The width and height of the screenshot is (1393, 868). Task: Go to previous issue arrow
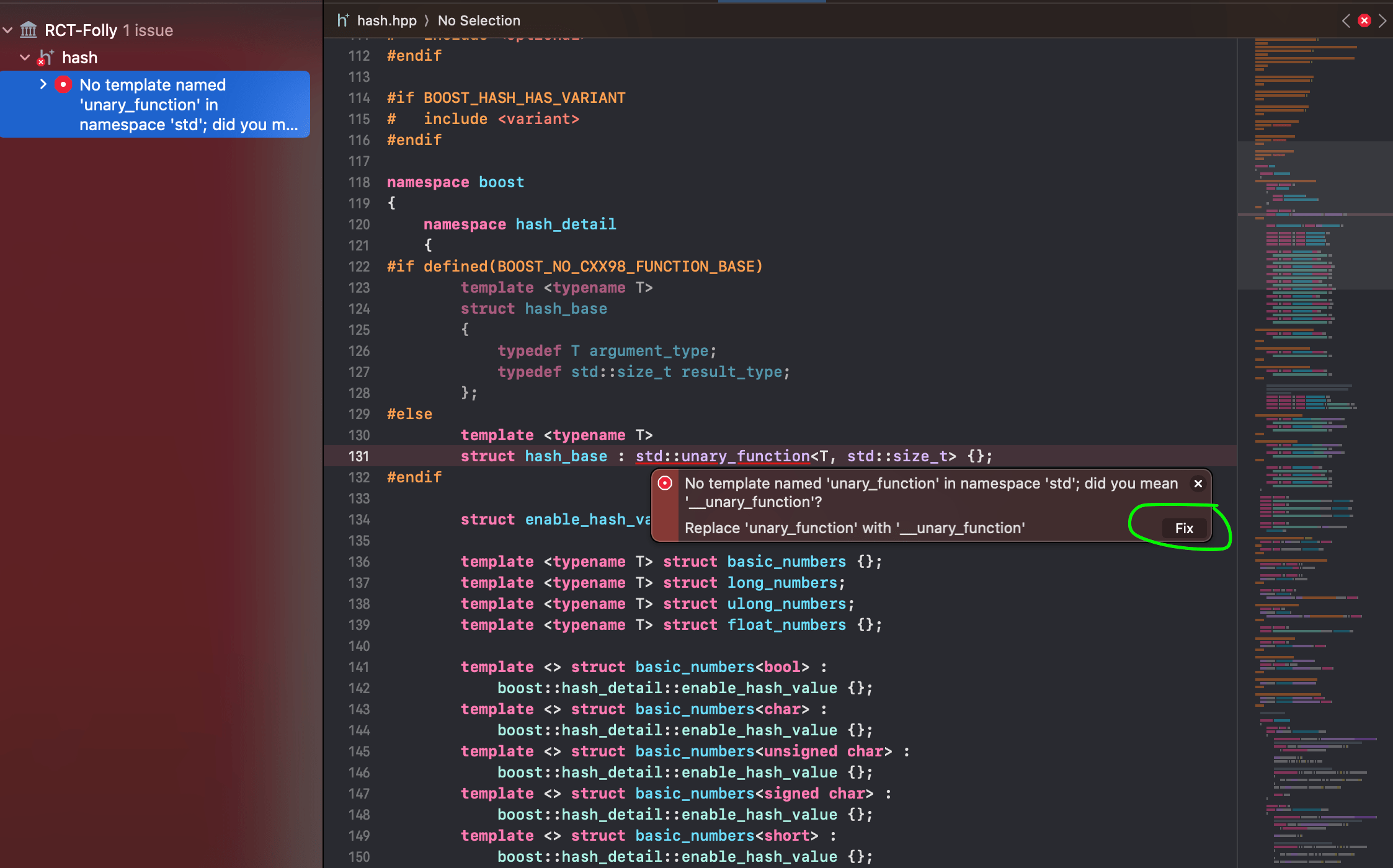point(1345,20)
